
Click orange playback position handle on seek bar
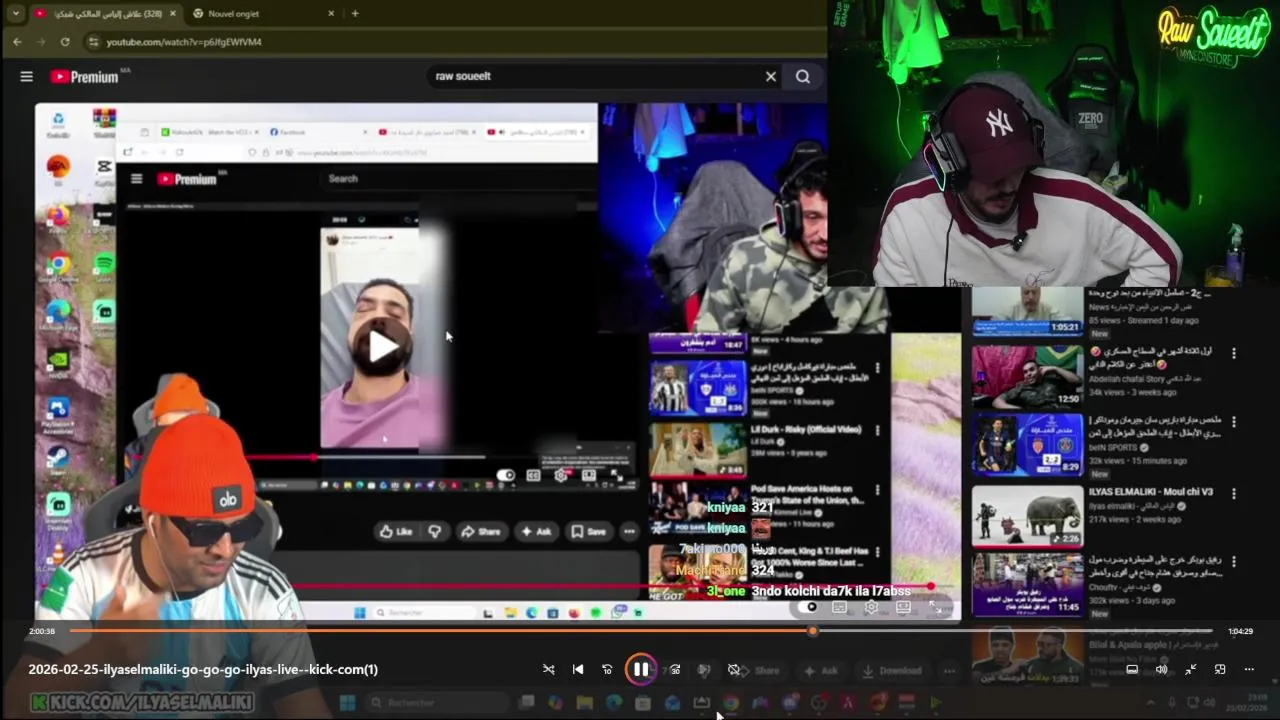[813, 631]
